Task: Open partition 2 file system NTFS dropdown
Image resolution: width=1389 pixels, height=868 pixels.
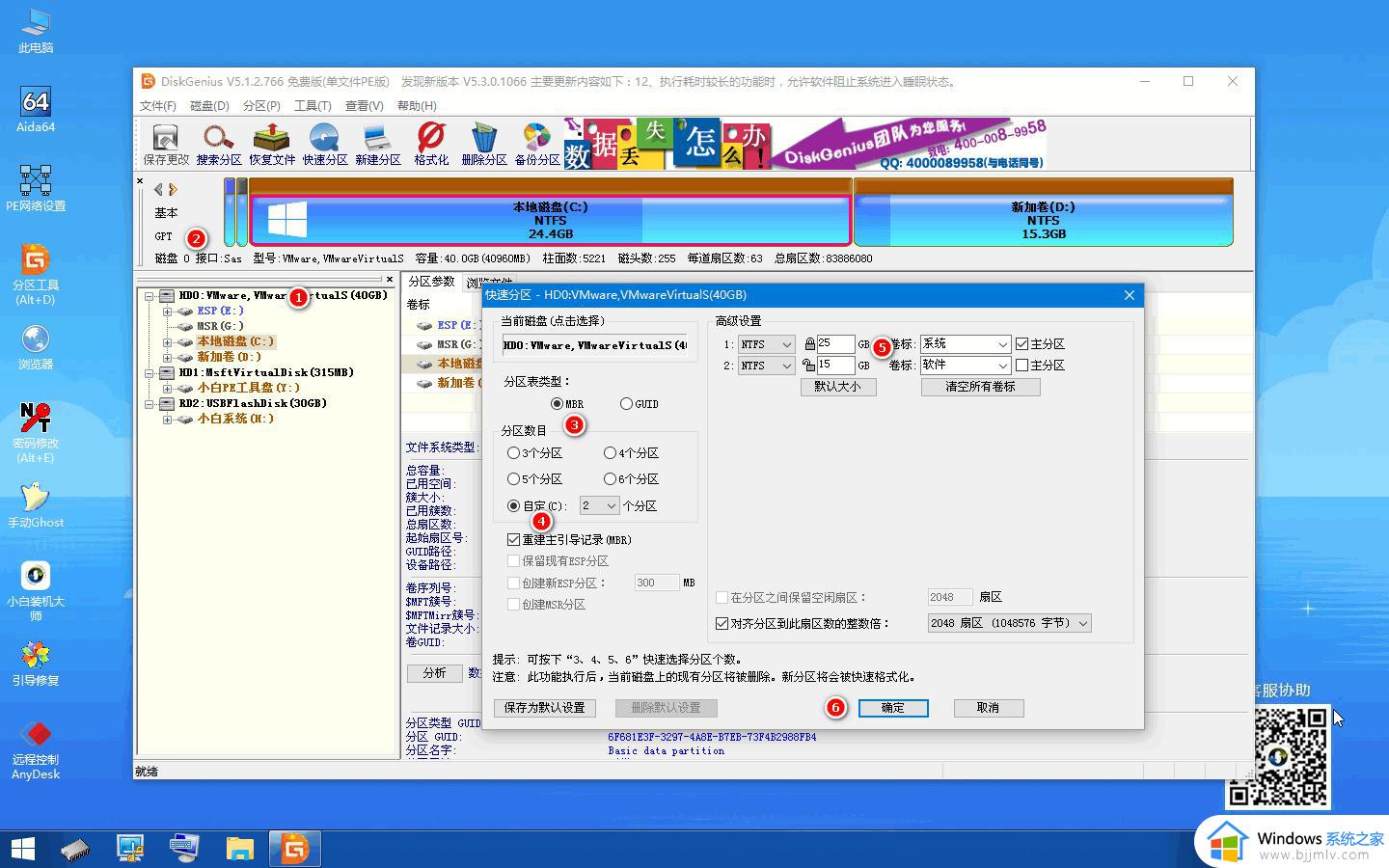Action: [x=766, y=366]
